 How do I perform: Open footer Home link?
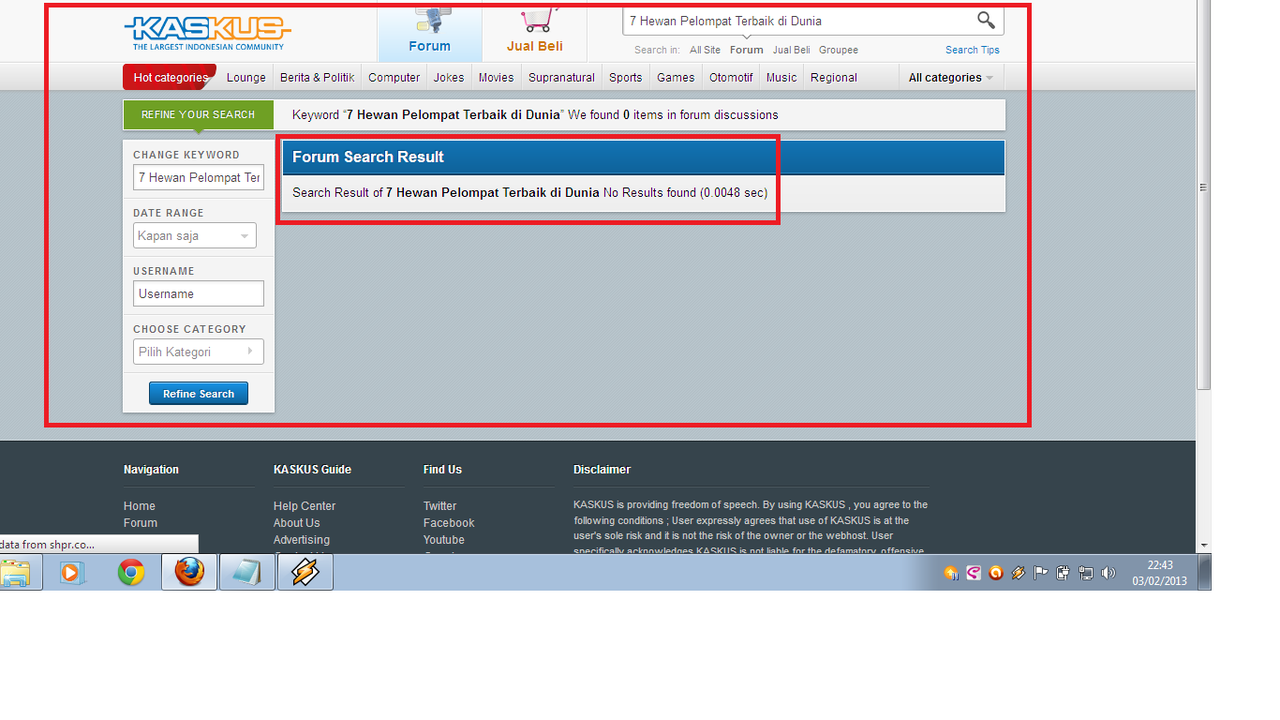click(x=140, y=506)
